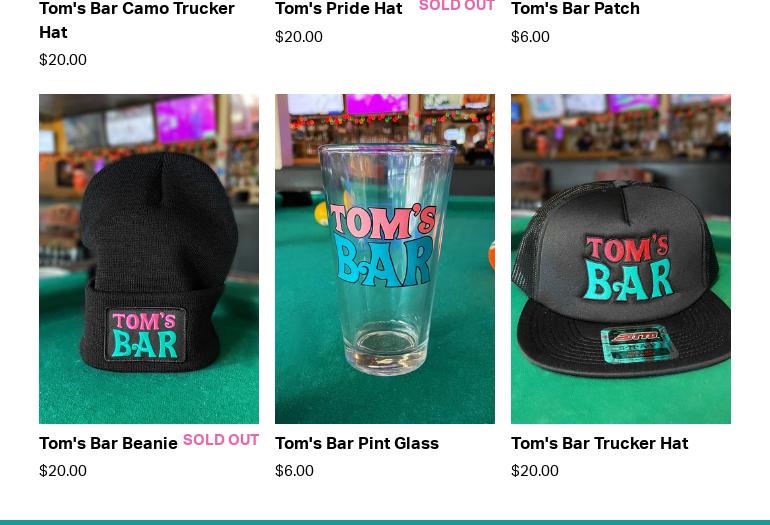
Task: Click the Tom's Bar Trucker Hat title
Action: click(x=600, y=443)
